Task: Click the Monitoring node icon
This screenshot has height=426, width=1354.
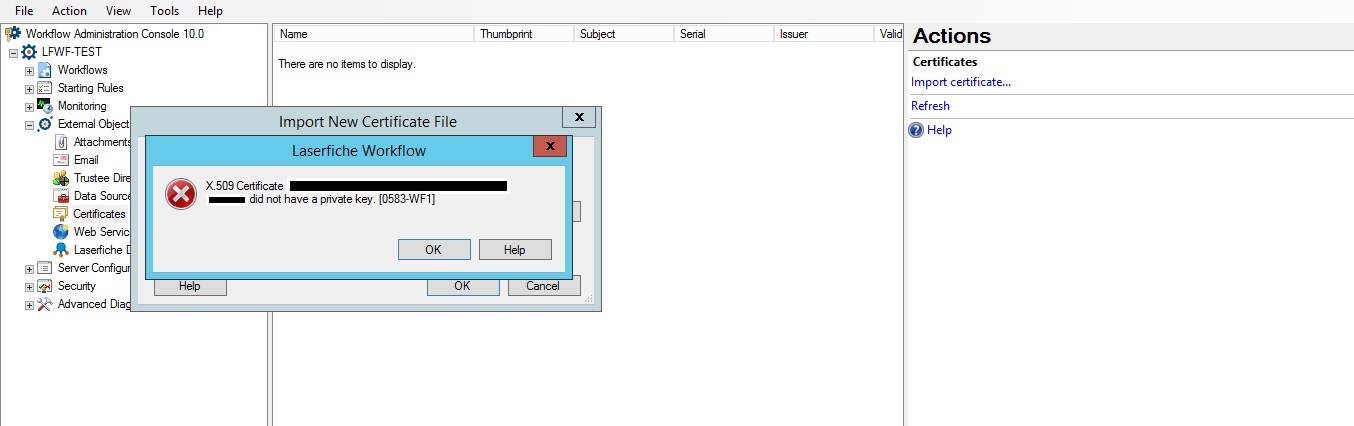Action: click(x=45, y=106)
